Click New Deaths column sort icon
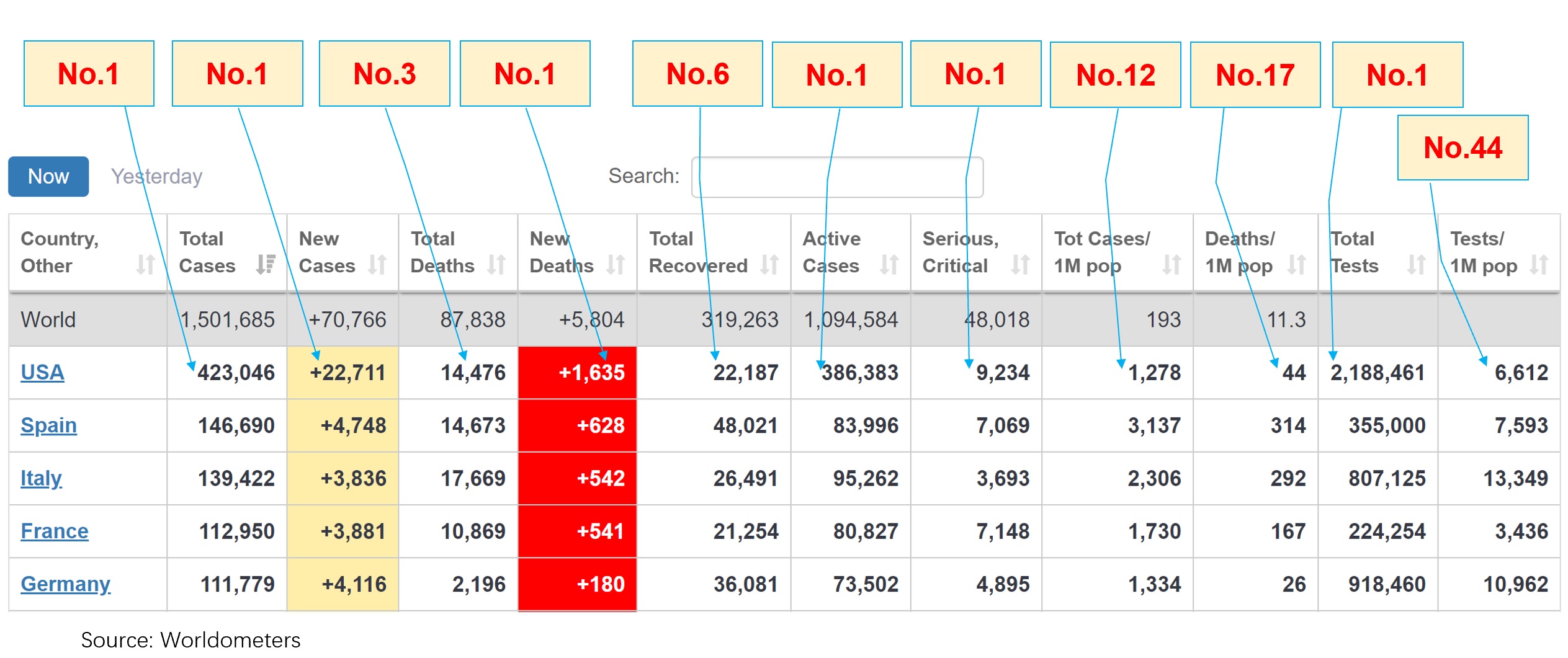1568x658 pixels. tap(615, 265)
